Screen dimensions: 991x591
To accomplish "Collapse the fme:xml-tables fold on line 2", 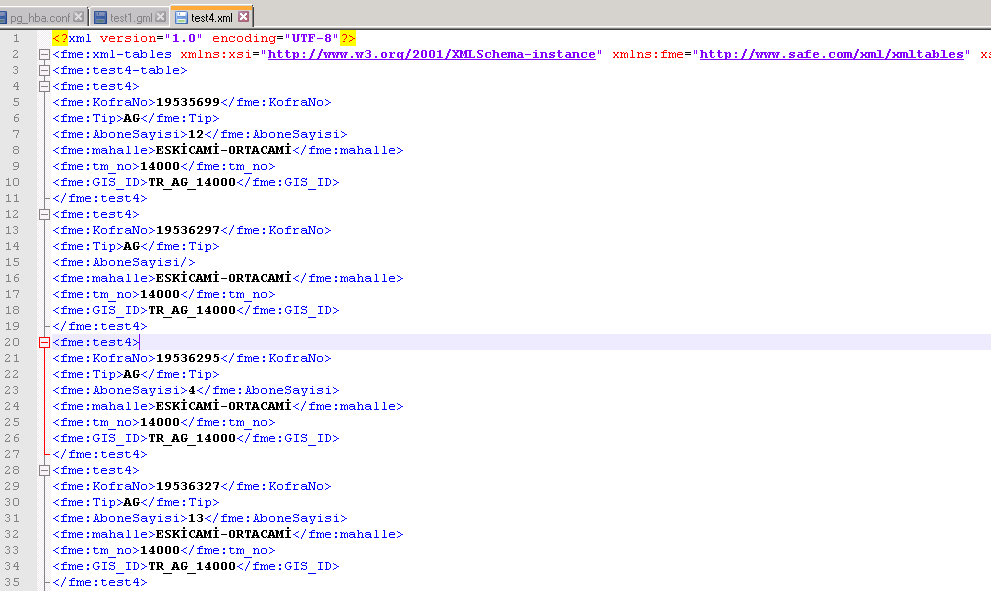I will [x=44, y=54].
